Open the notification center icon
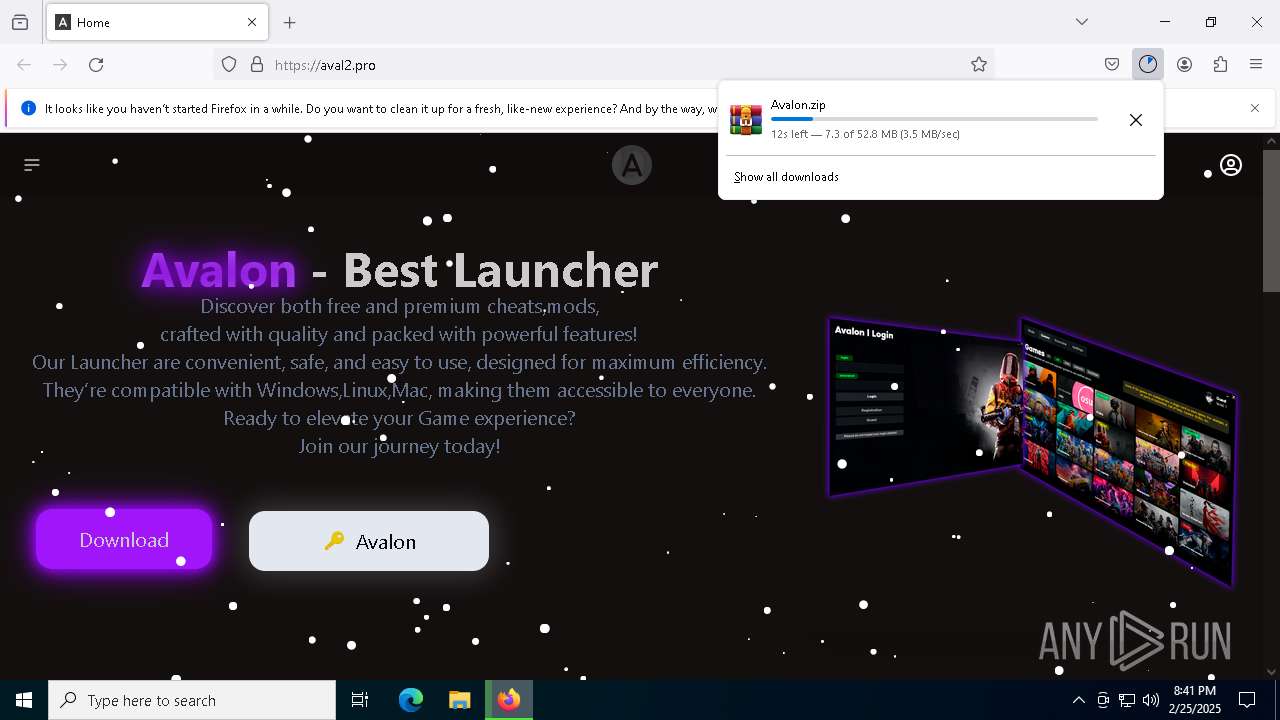Viewport: 1280px width, 720px height. tap(1248, 700)
